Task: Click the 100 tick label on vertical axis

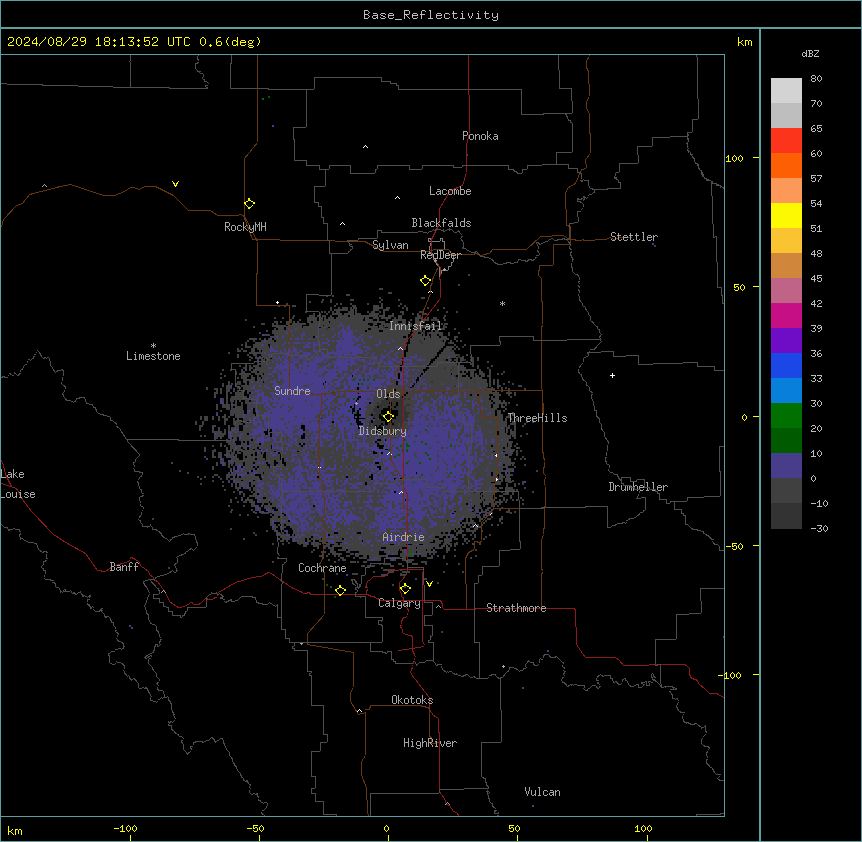Action: tap(734, 158)
